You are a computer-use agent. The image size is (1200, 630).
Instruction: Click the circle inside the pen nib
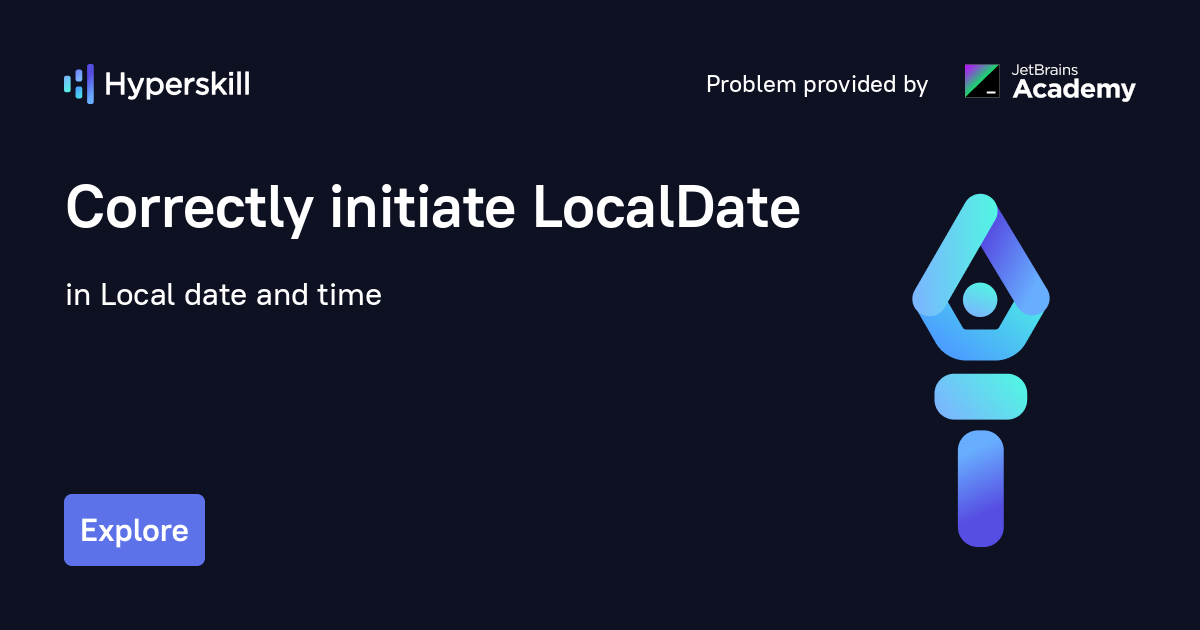pyautogui.click(x=980, y=299)
